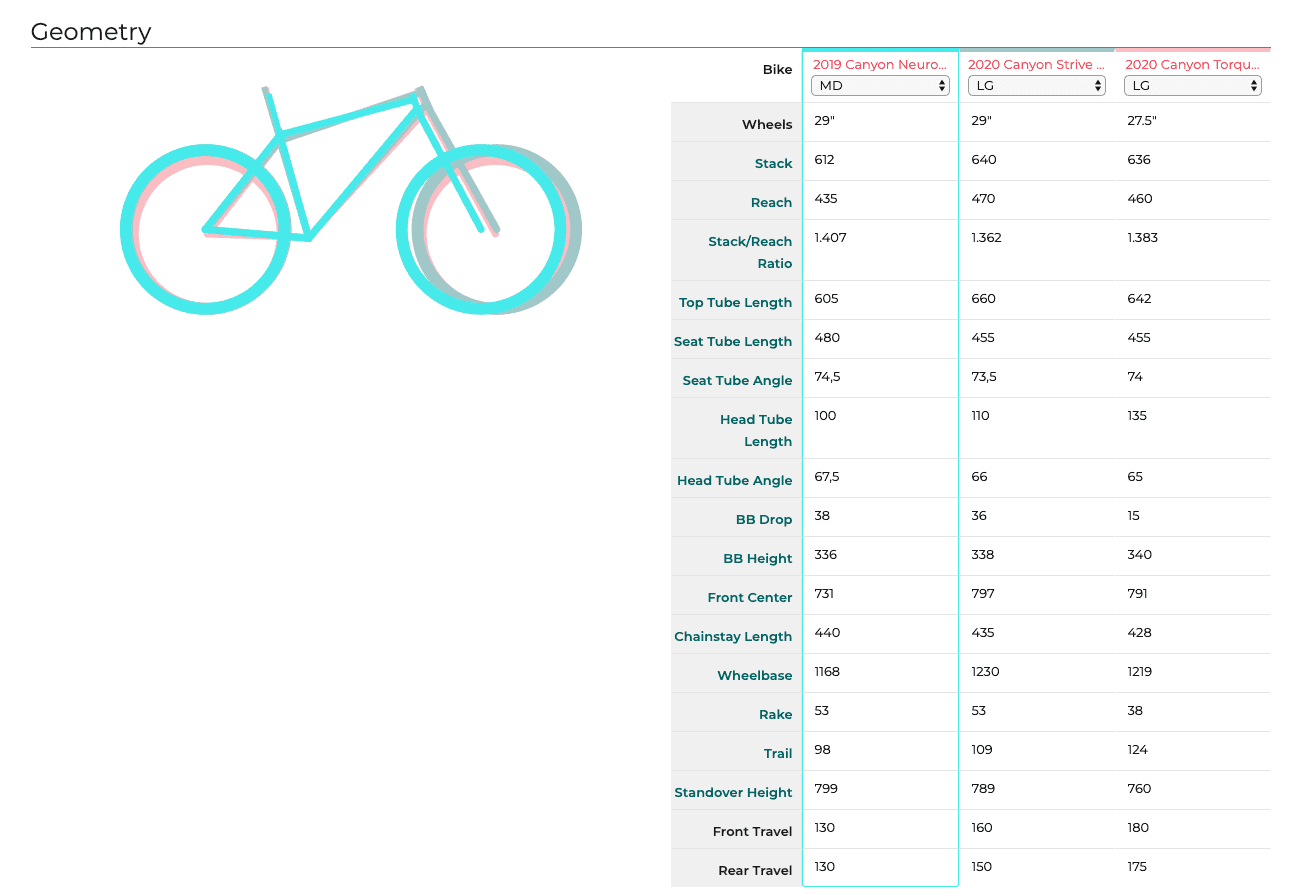1298x894 pixels.
Task: Click the Wheels row label
Action: click(767, 125)
